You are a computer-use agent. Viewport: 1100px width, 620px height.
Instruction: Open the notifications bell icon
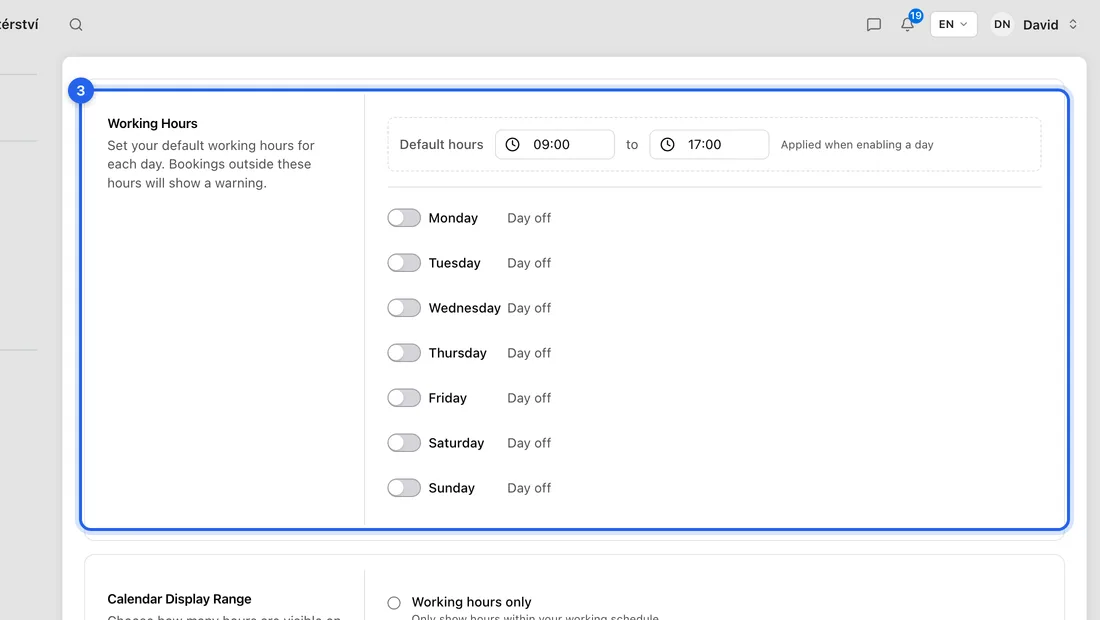point(907,25)
